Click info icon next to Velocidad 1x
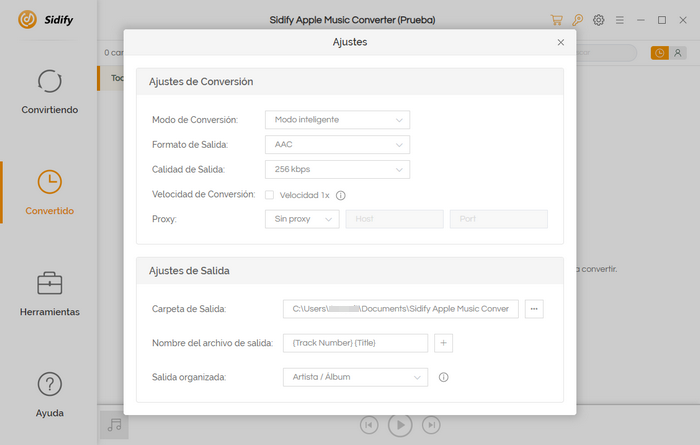This screenshot has width=700, height=445. click(341, 195)
